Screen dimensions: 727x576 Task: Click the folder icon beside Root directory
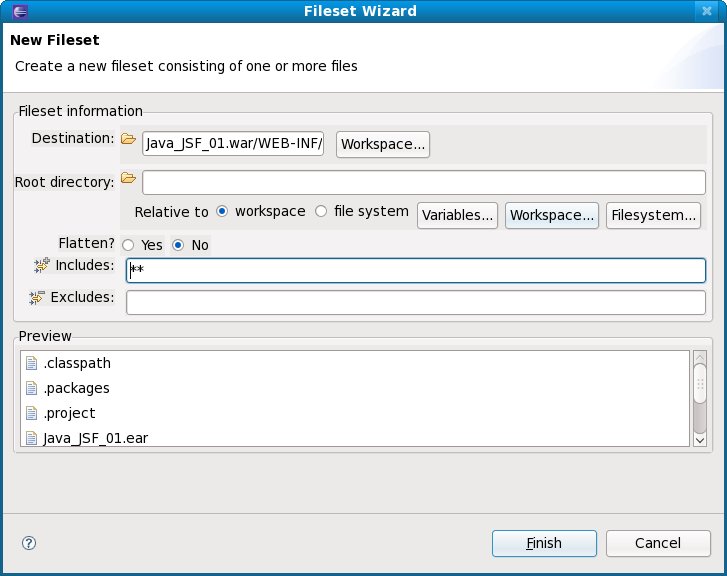point(128,179)
